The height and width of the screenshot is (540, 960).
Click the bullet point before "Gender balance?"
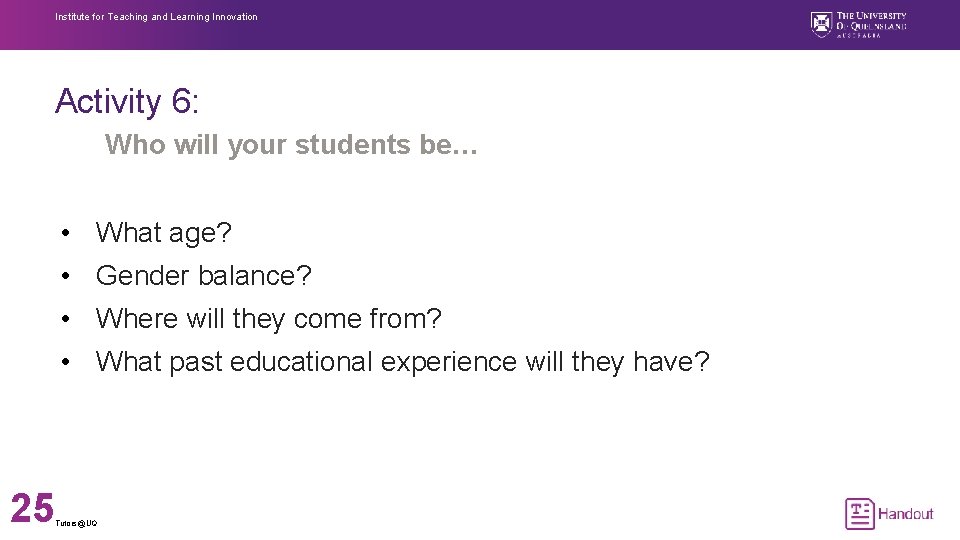(64, 275)
